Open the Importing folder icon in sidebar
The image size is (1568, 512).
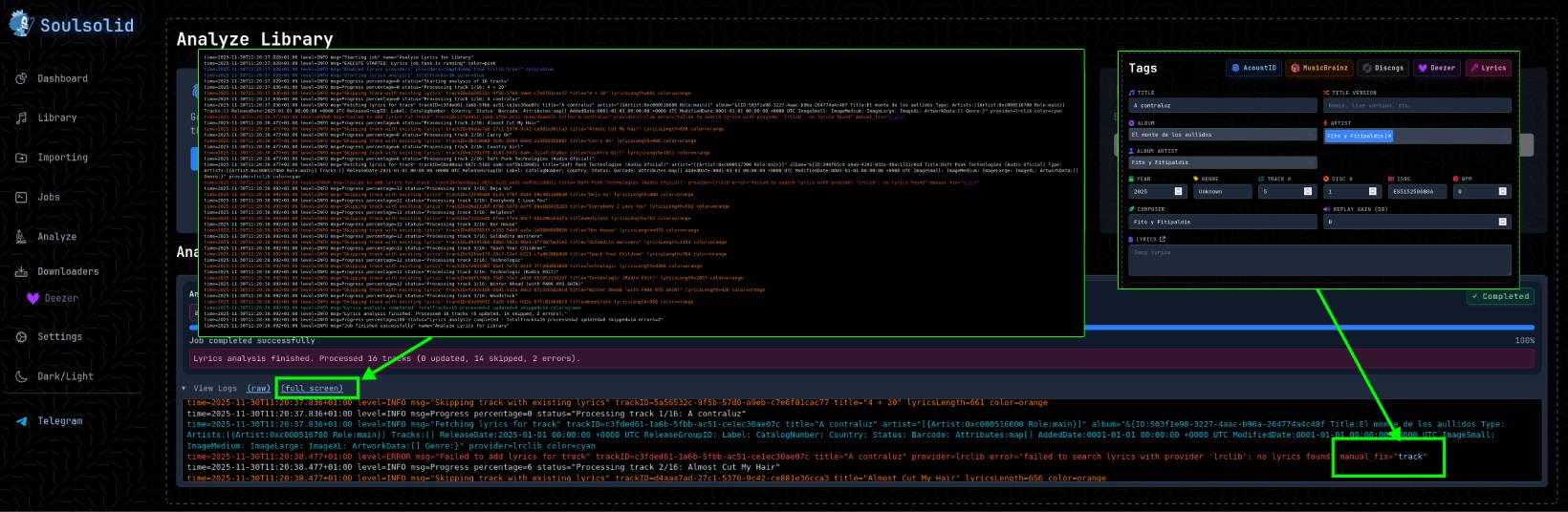click(x=21, y=158)
